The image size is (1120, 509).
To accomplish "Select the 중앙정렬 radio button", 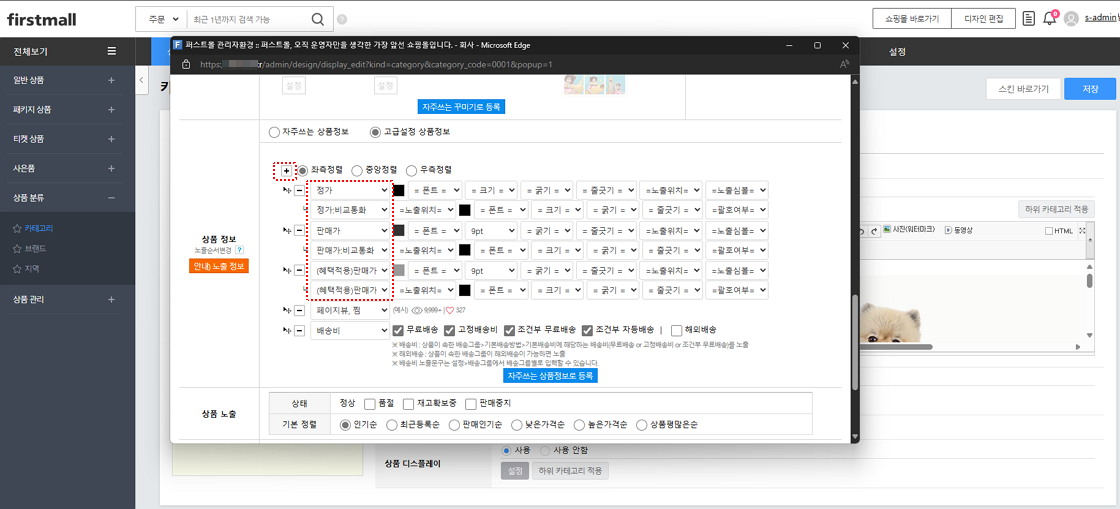I will (x=357, y=171).
